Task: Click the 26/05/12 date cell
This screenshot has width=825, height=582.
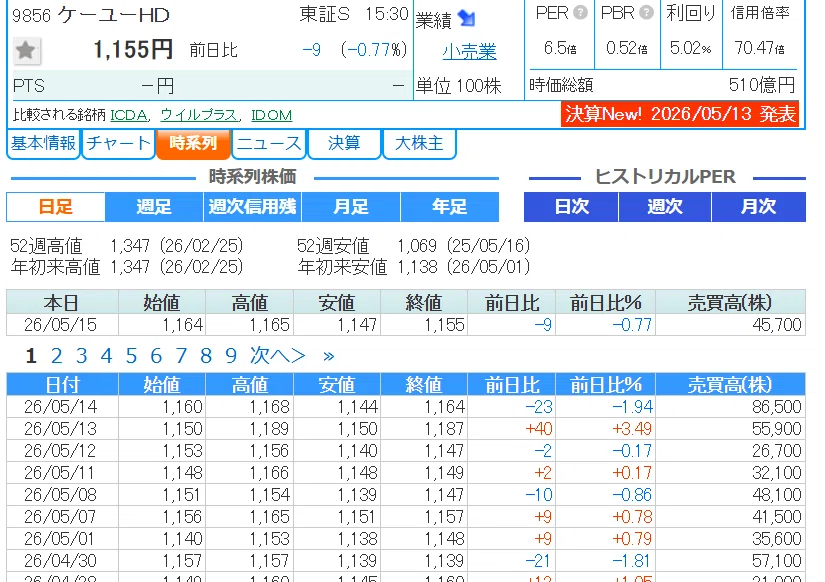Action: click(x=61, y=451)
